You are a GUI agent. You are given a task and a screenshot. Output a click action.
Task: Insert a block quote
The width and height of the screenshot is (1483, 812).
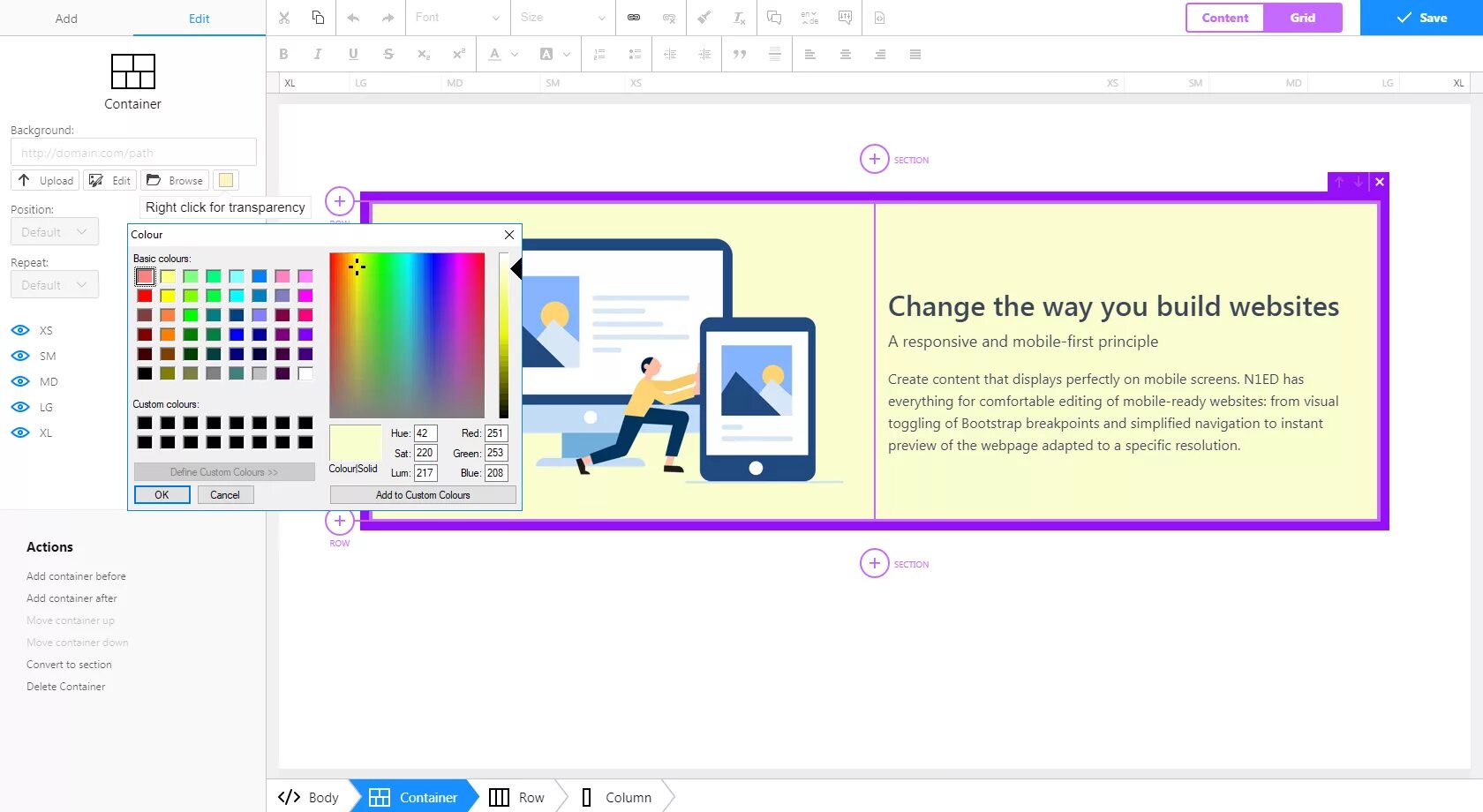click(740, 54)
